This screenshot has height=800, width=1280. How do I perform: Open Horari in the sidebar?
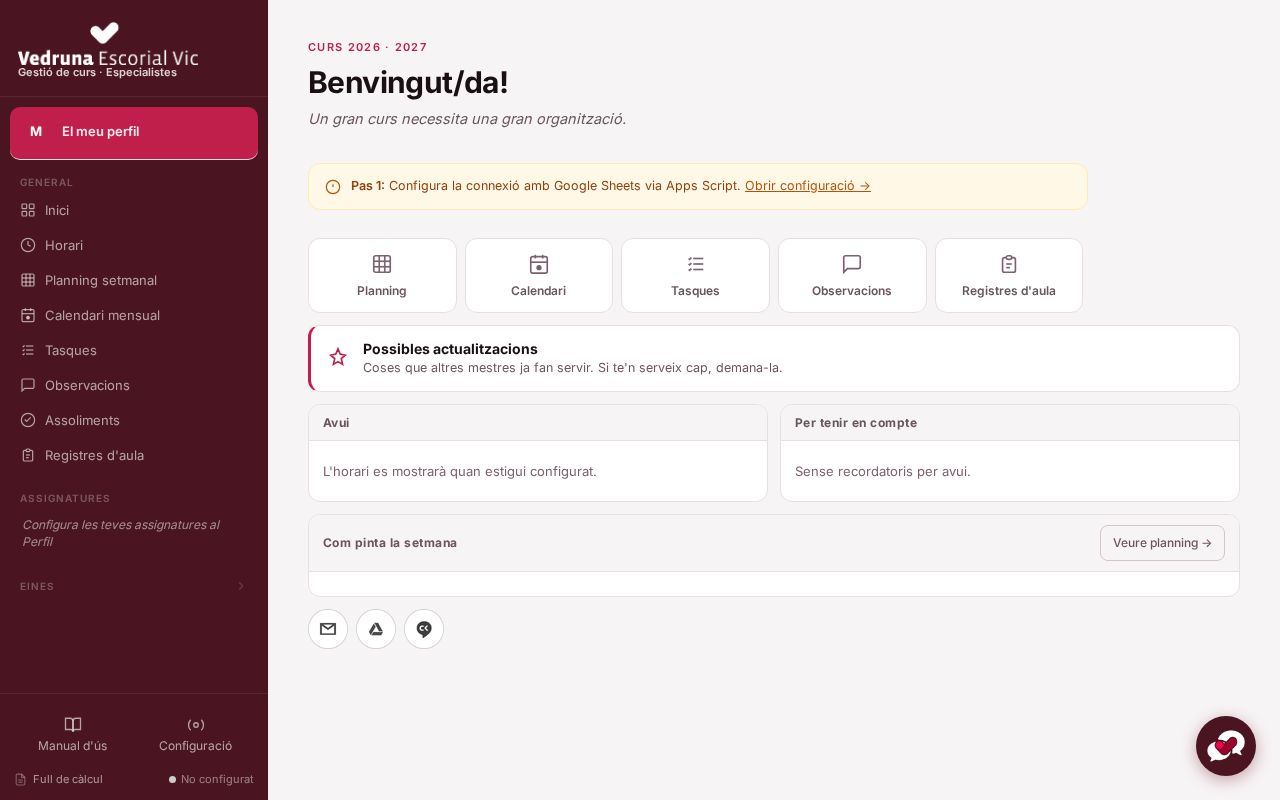click(x=134, y=245)
